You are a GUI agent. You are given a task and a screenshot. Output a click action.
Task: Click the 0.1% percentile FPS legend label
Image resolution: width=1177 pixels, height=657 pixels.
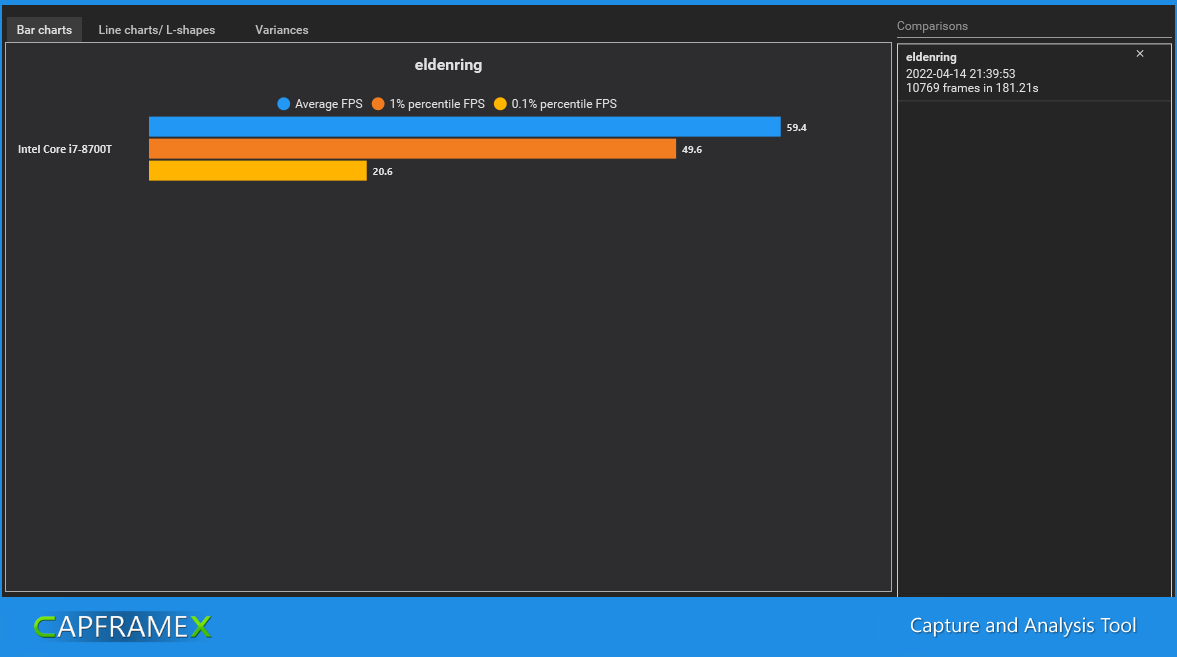564,104
